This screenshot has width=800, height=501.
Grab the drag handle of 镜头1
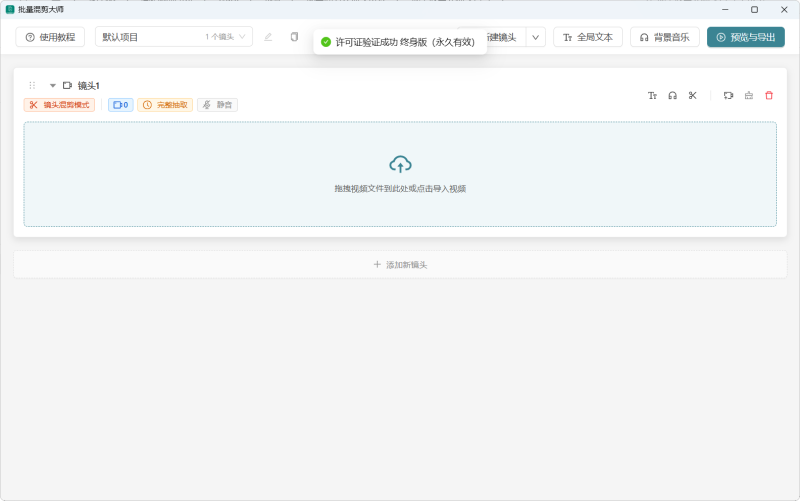tap(32, 85)
